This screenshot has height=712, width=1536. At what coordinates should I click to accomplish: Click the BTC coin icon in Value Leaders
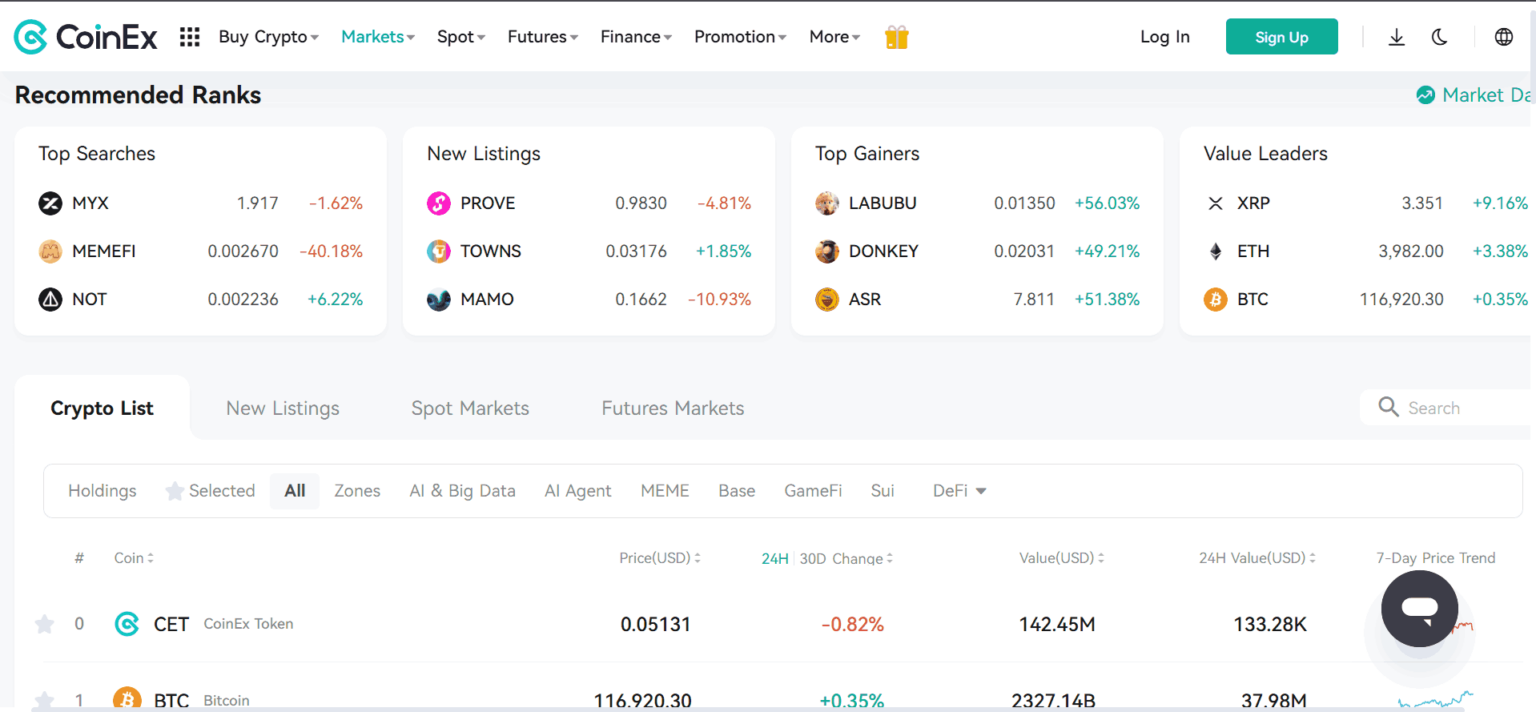(x=1214, y=299)
